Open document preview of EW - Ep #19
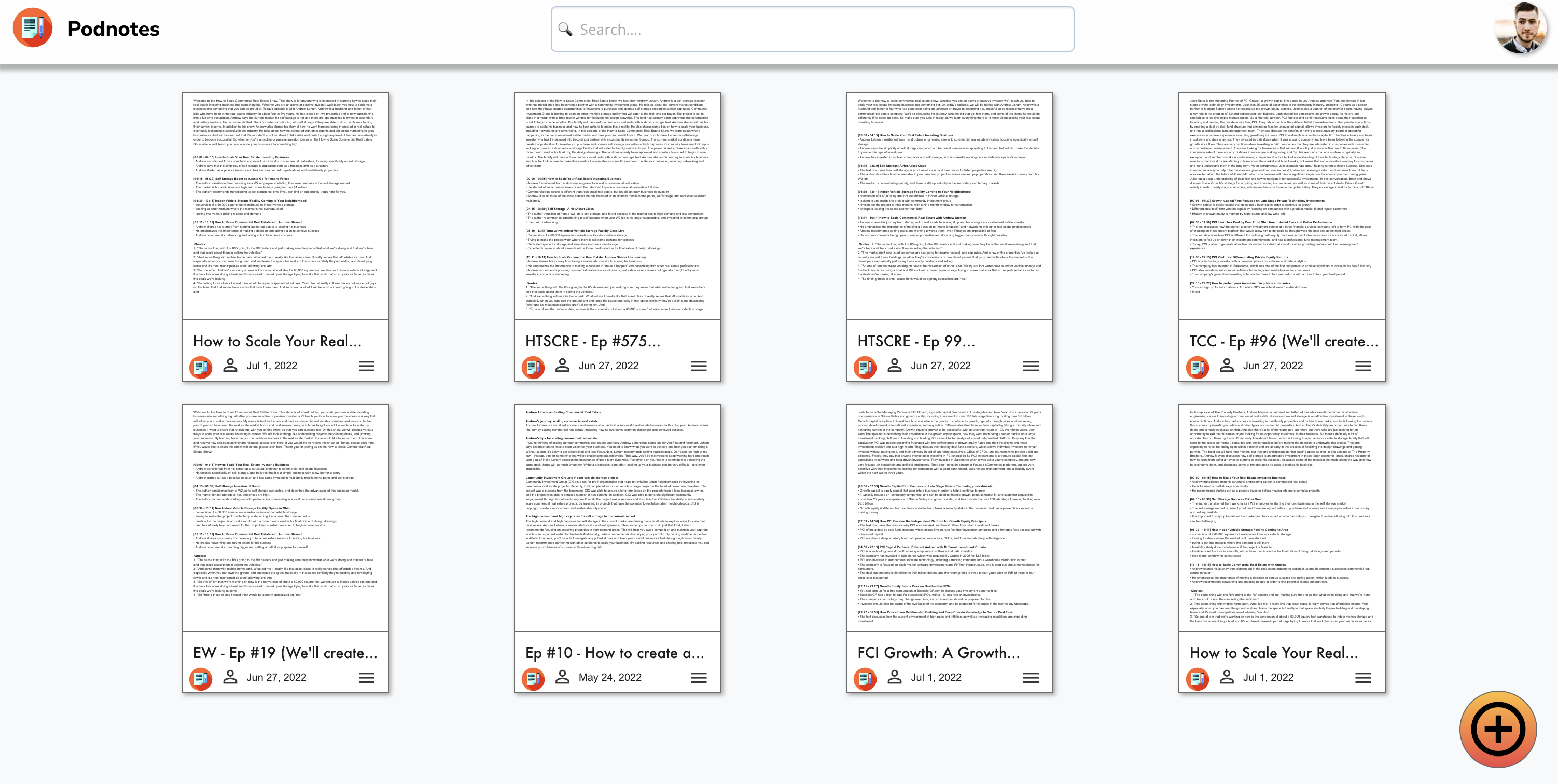This screenshot has height=784, width=1558. [x=285, y=518]
